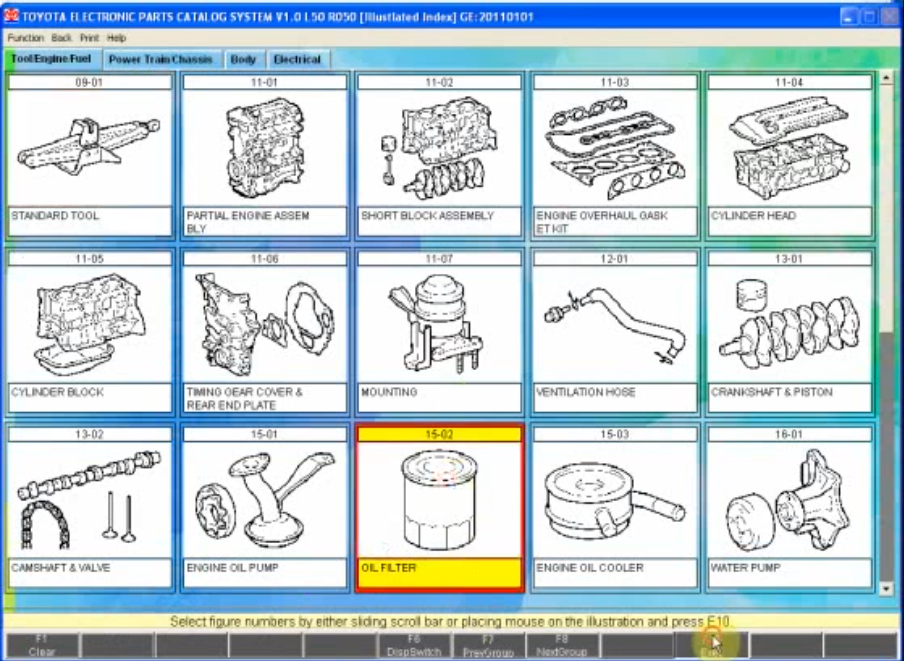Screen dimensions: 904x661
Task: Click the highlighted 15-02 Oil Filter figure
Action: pos(439,508)
